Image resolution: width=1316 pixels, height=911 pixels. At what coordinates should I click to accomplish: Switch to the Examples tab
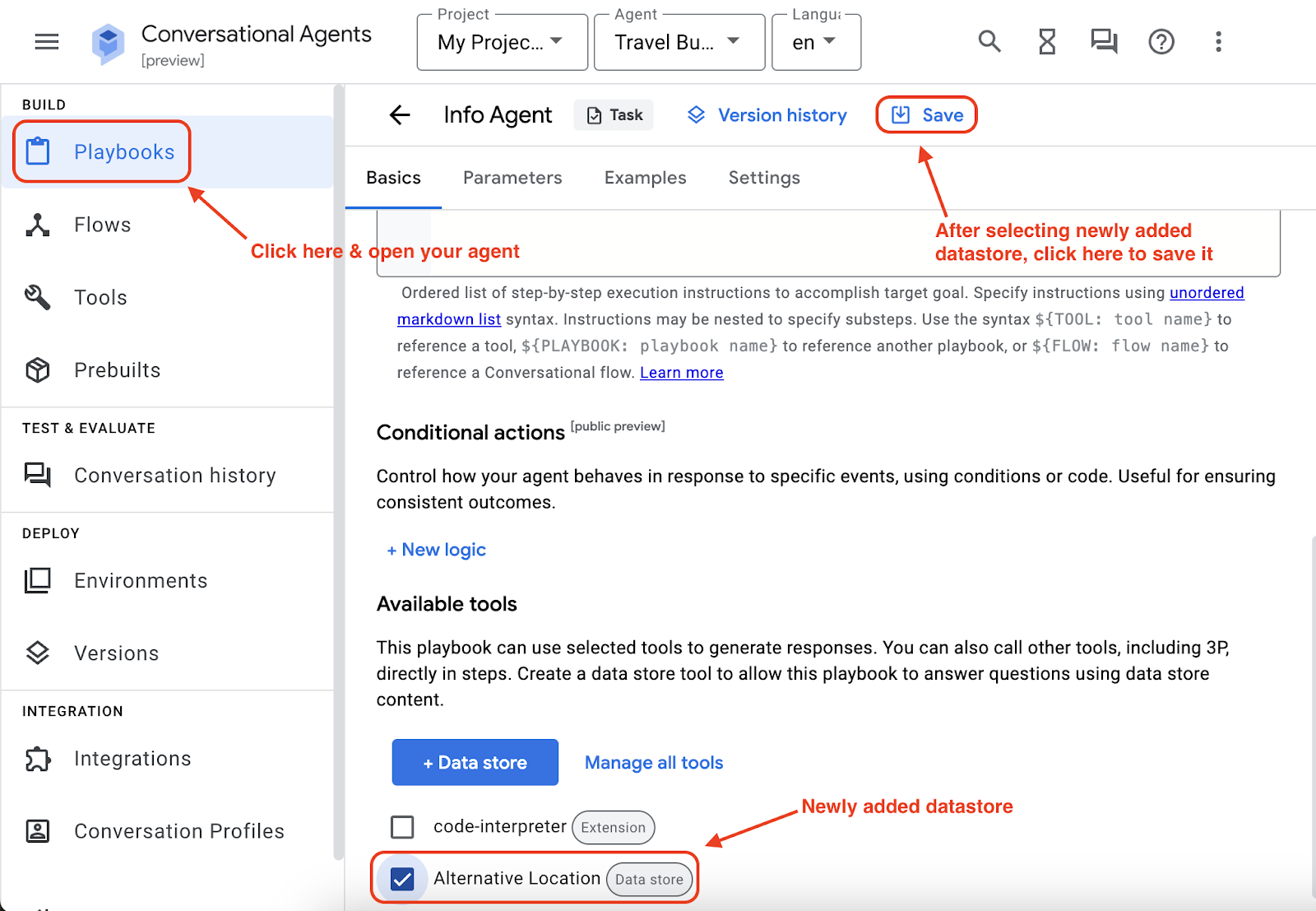point(645,178)
